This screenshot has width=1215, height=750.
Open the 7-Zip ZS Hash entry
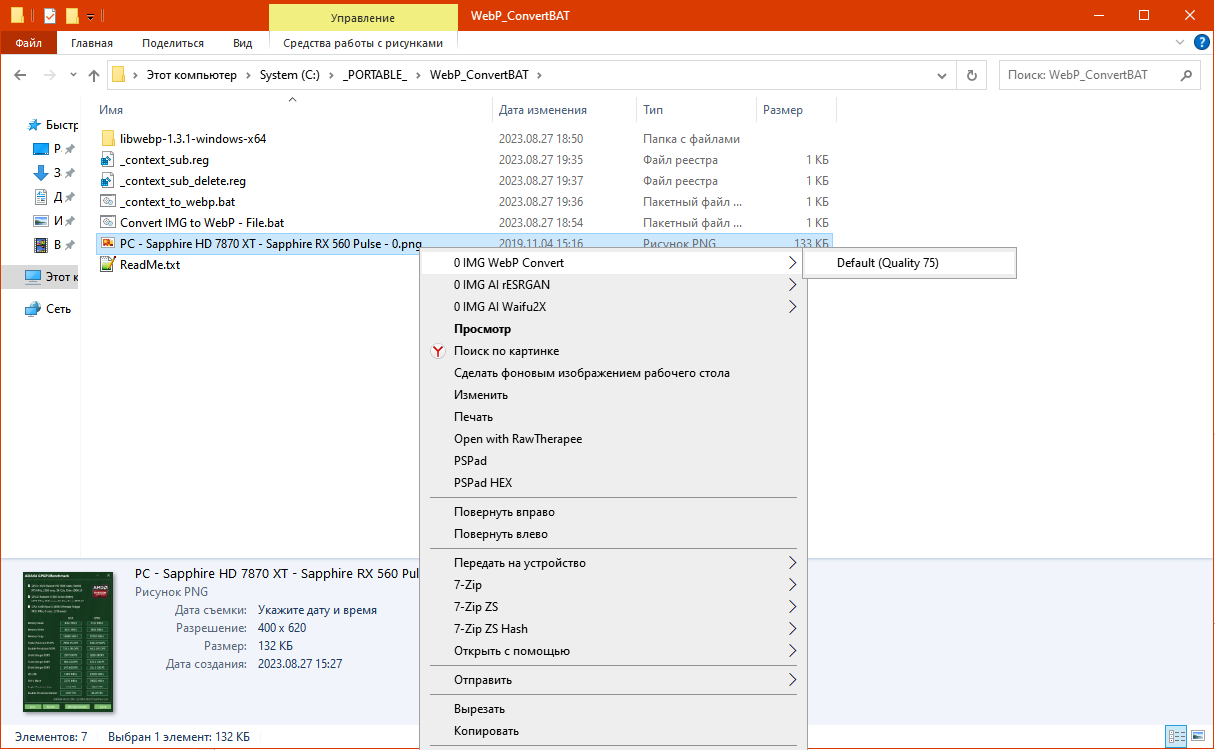point(613,629)
